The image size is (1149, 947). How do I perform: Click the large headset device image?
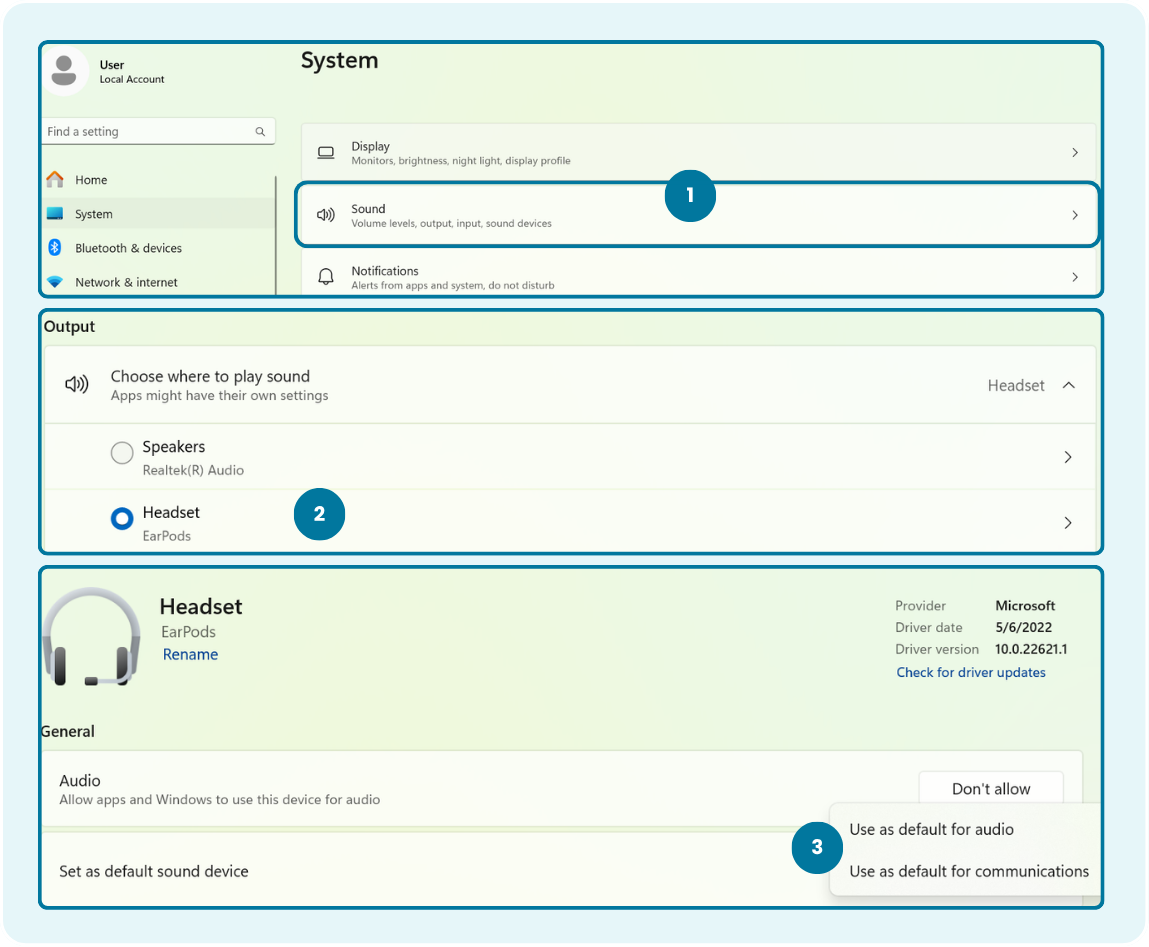coord(91,637)
